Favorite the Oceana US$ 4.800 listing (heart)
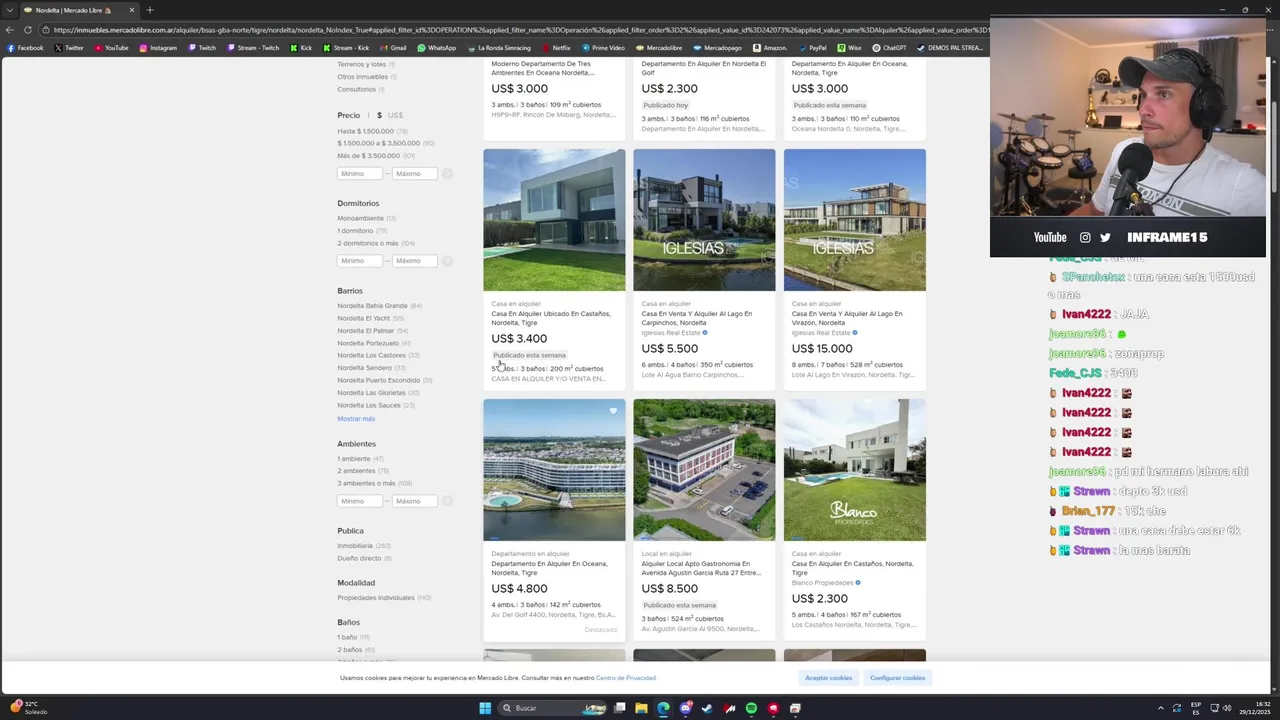 (613, 411)
